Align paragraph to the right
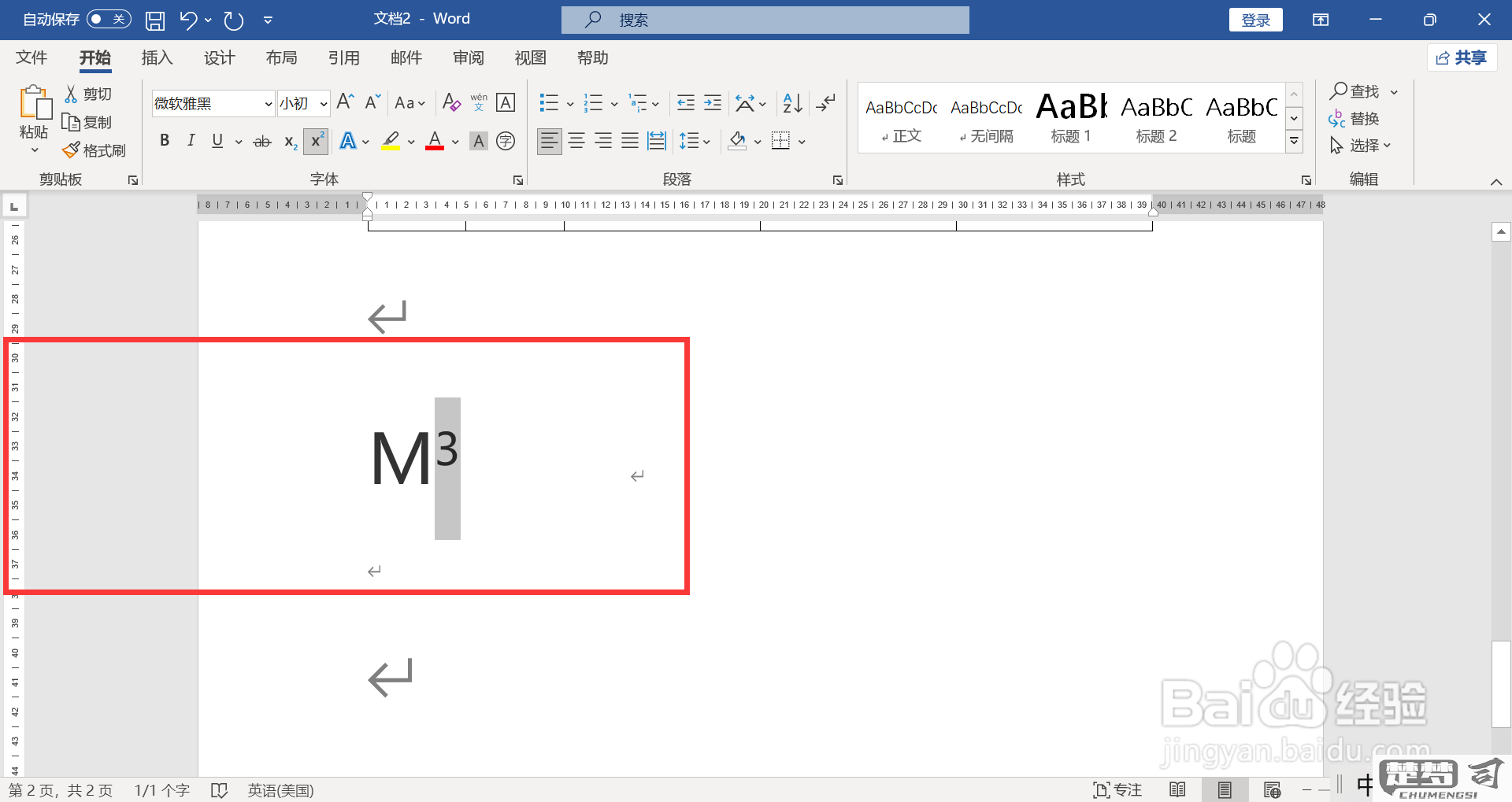Image resolution: width=1512 pixels, height=802 pixels. coord(603,141)
